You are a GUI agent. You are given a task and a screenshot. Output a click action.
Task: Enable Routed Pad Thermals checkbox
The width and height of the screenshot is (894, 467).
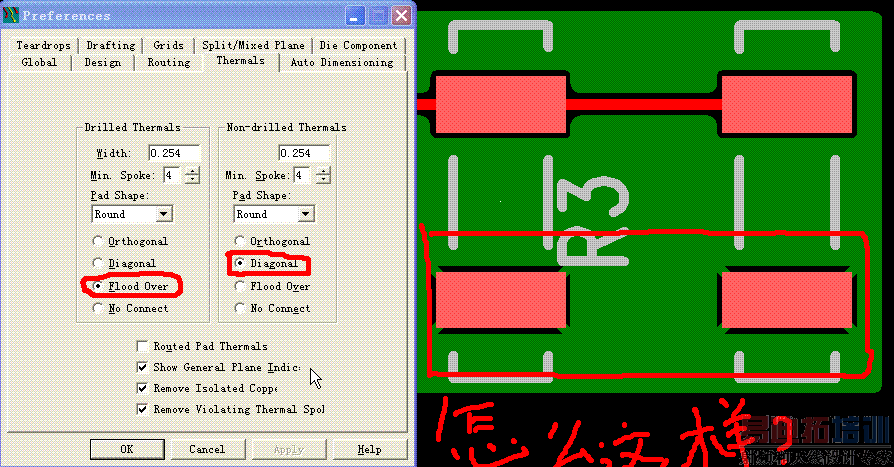point(143,346)
